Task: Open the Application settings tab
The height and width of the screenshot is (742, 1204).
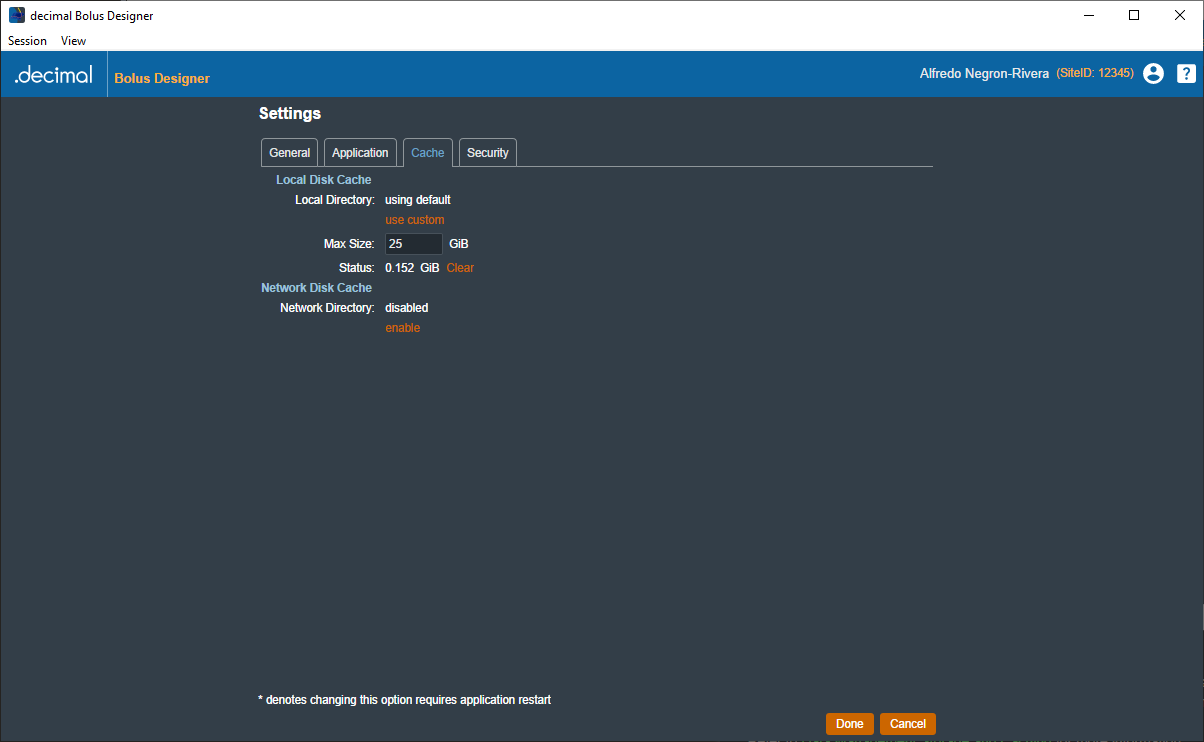Action: coord(360,153)
